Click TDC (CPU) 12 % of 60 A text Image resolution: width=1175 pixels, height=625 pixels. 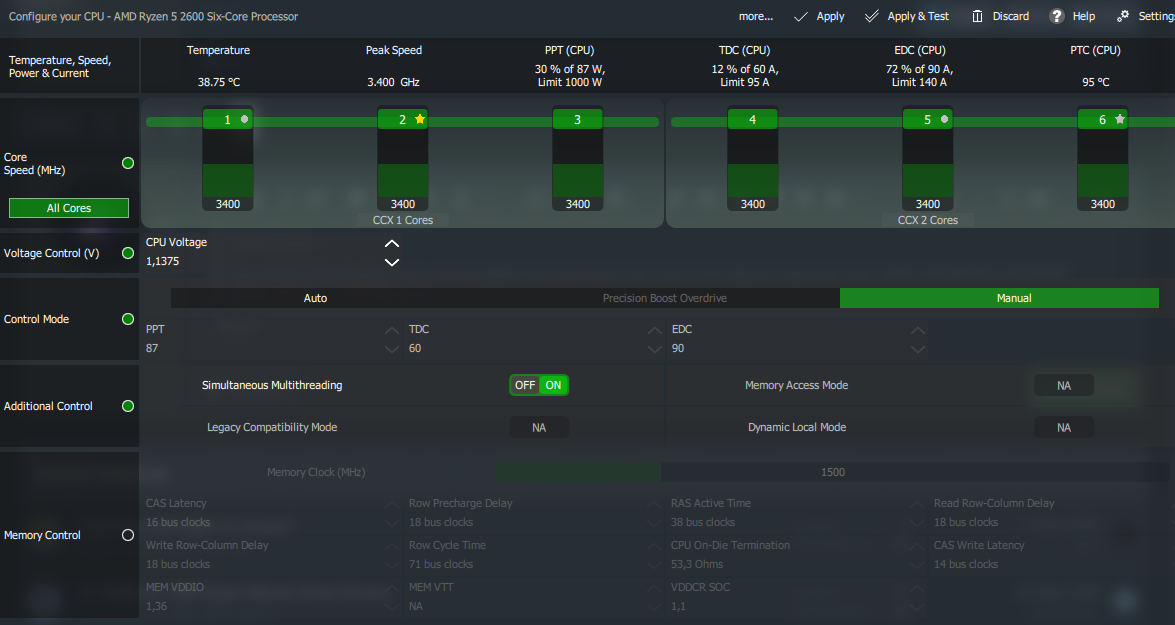(x=745, y=69)
